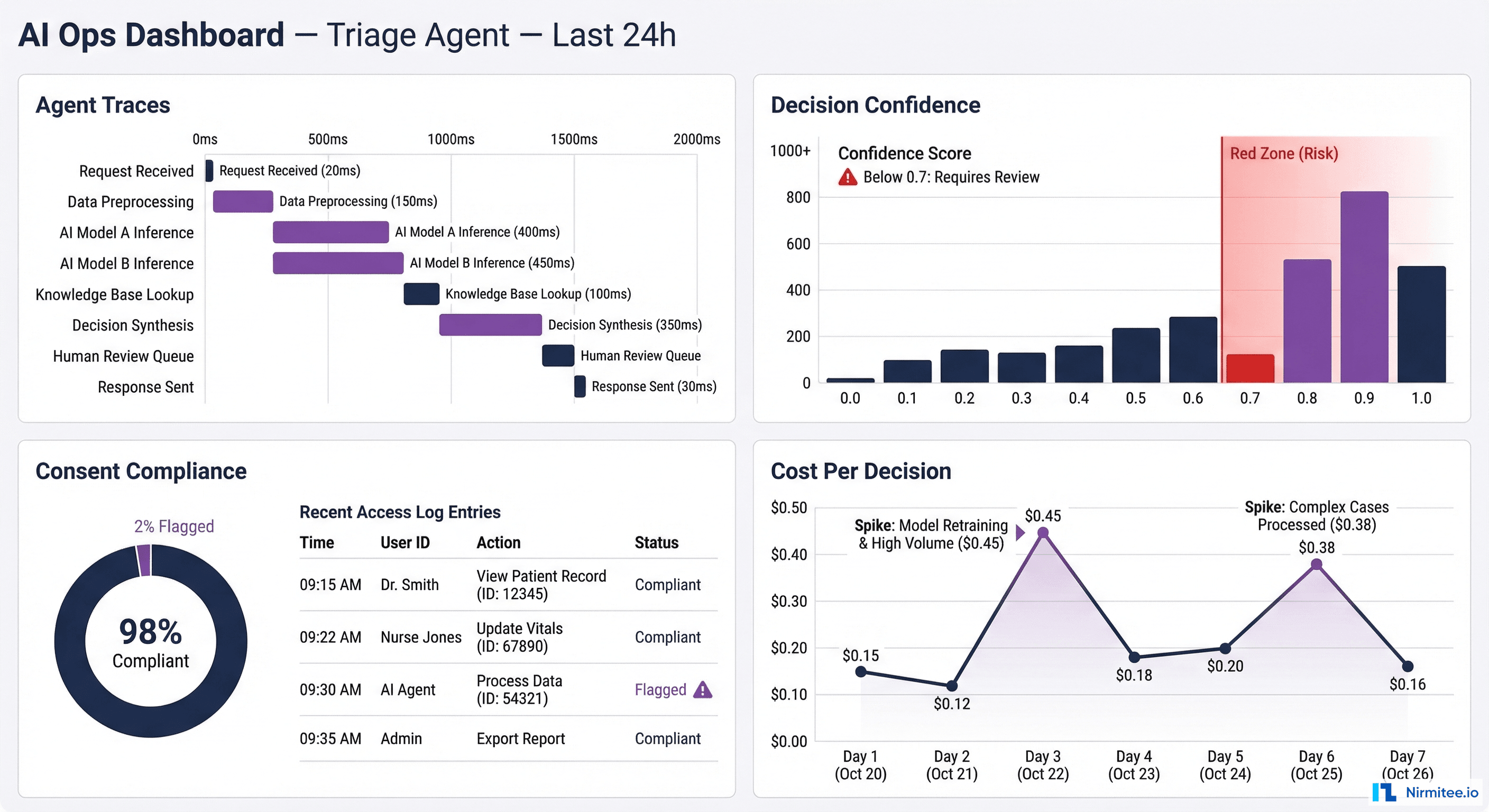
Task: Click the Red Zone (Risk) label
Action: (x=1284, y=153)
